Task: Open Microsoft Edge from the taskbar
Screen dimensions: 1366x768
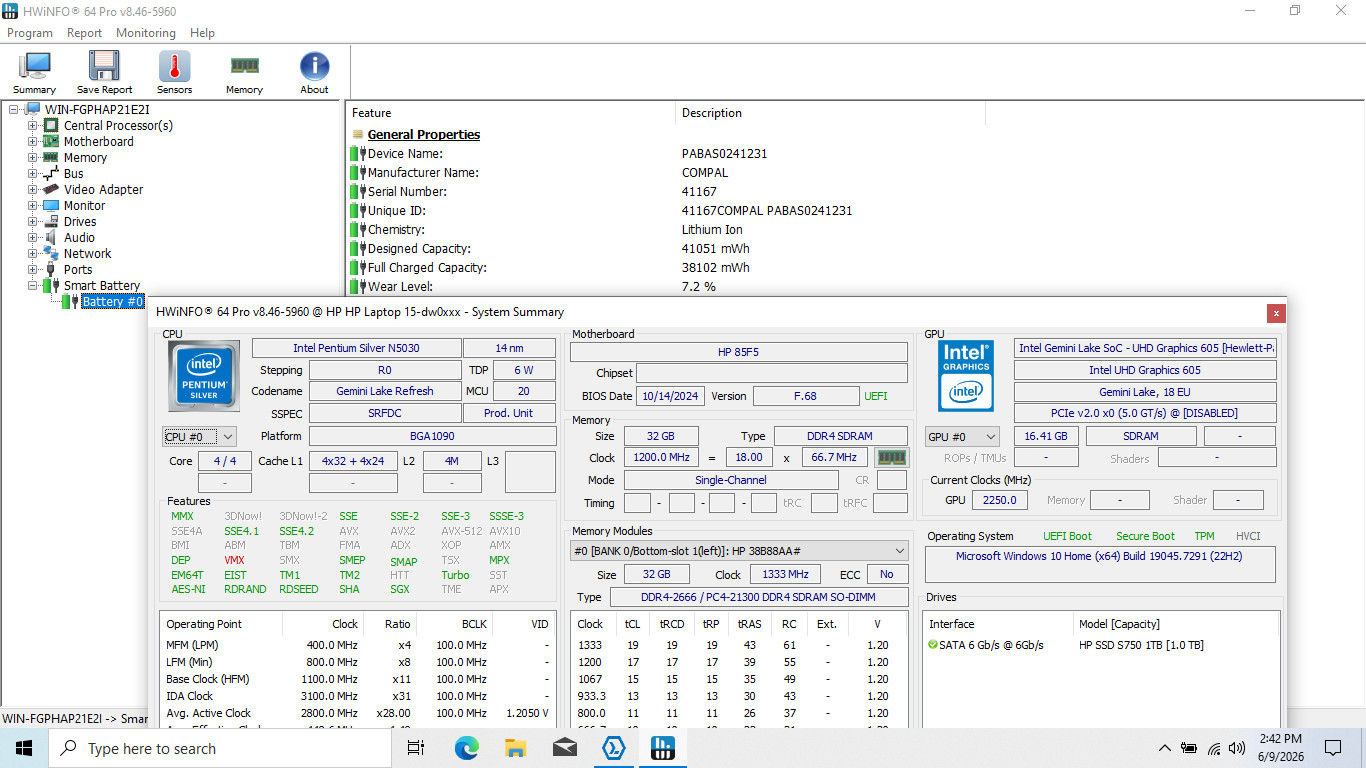Action: pos(466,747)
